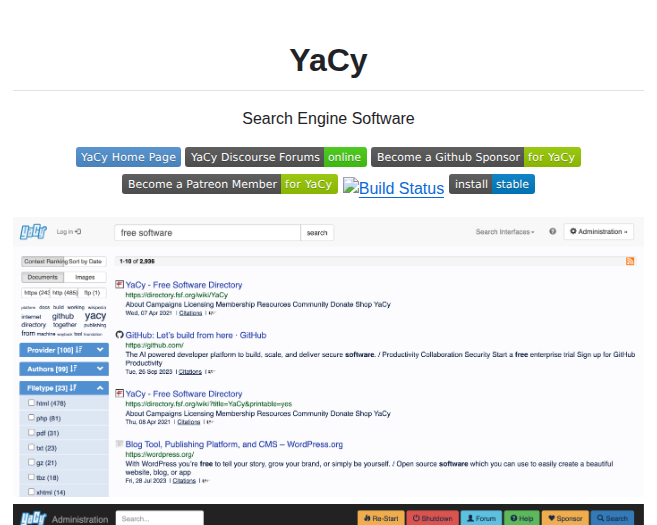The height and width of the screenshot is (525, 657).
Task: Sort the Authors facet using sort icon
Action: pyautogui.click(x=74, y=369)
